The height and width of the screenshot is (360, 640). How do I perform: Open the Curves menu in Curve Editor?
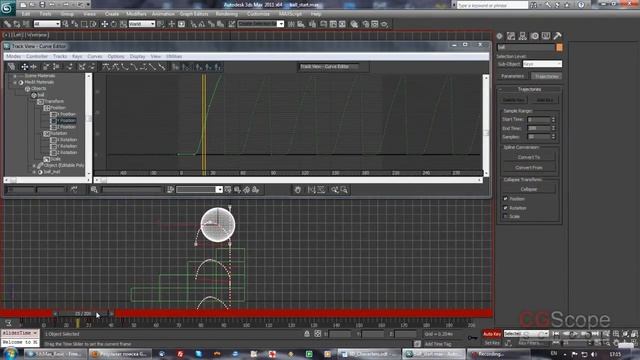[95, 56]
